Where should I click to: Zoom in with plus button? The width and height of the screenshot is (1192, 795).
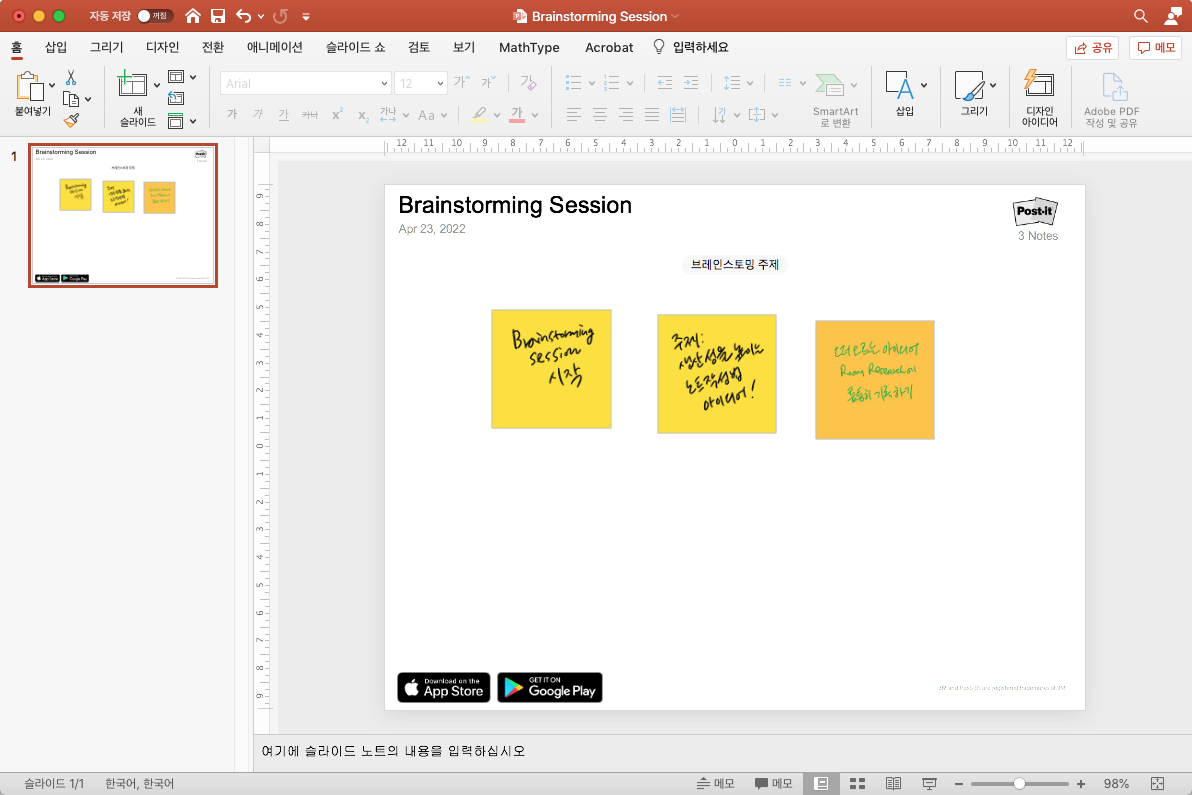[x=1081, y=784]
